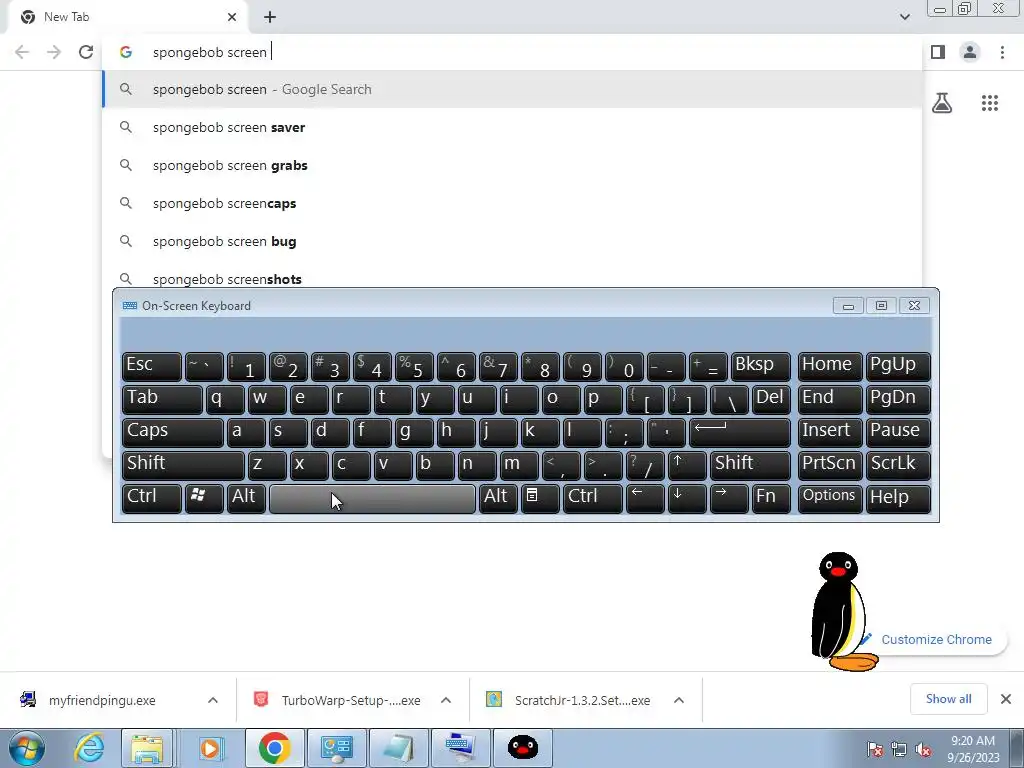
Task: Click the Home key on On-Screen Keyboard
Action: [x=830, y=366]
